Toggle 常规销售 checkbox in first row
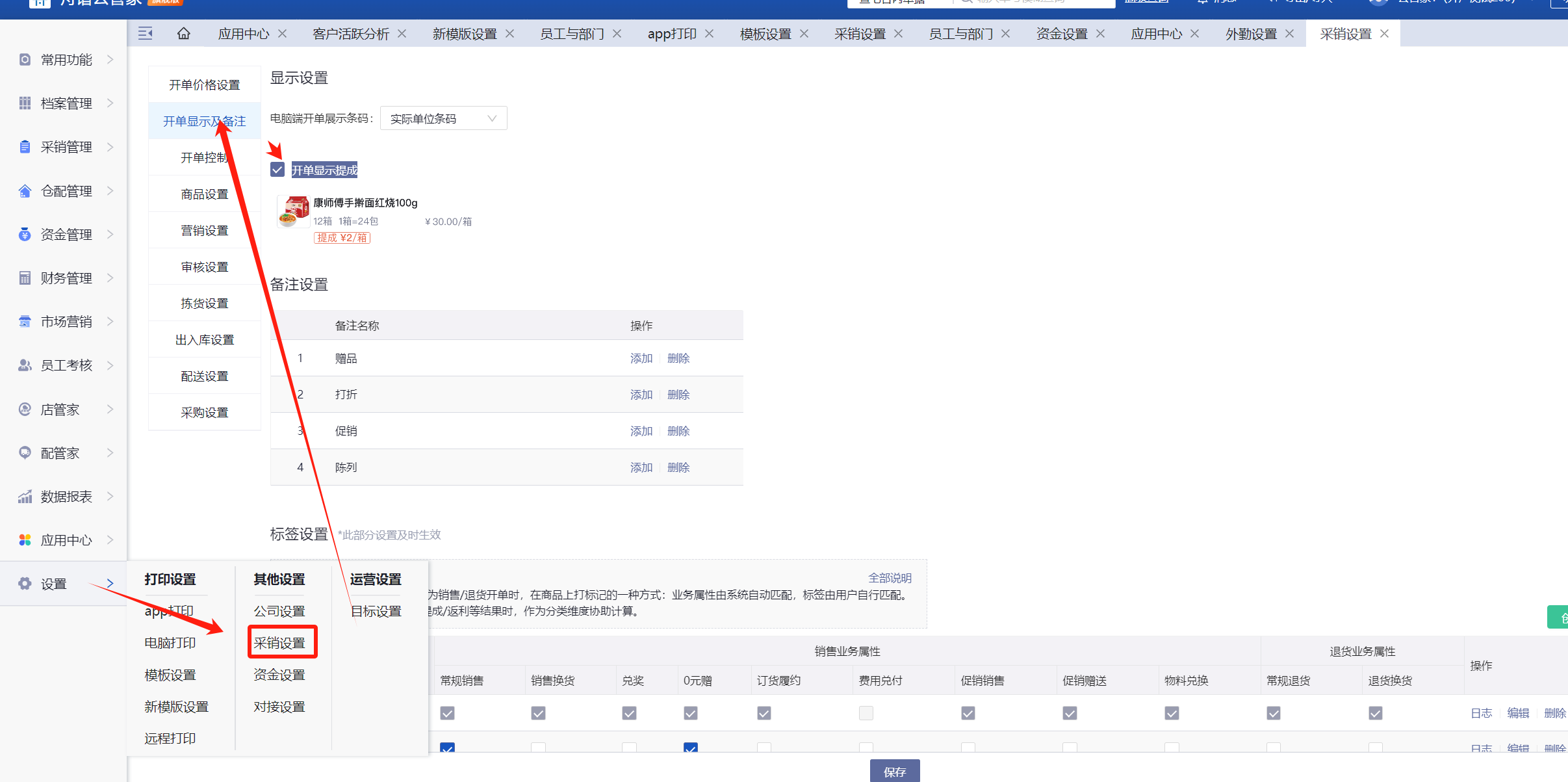This screenshot has height=782, width=1568. coord(447,713)
